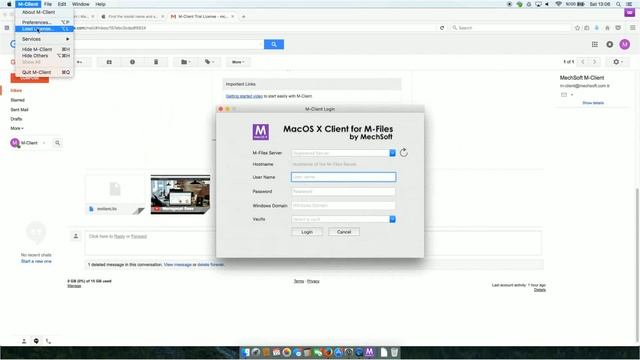Click the blue Gmail search button
The height and width of the screenshot is (360, 640).
[274, 44]
